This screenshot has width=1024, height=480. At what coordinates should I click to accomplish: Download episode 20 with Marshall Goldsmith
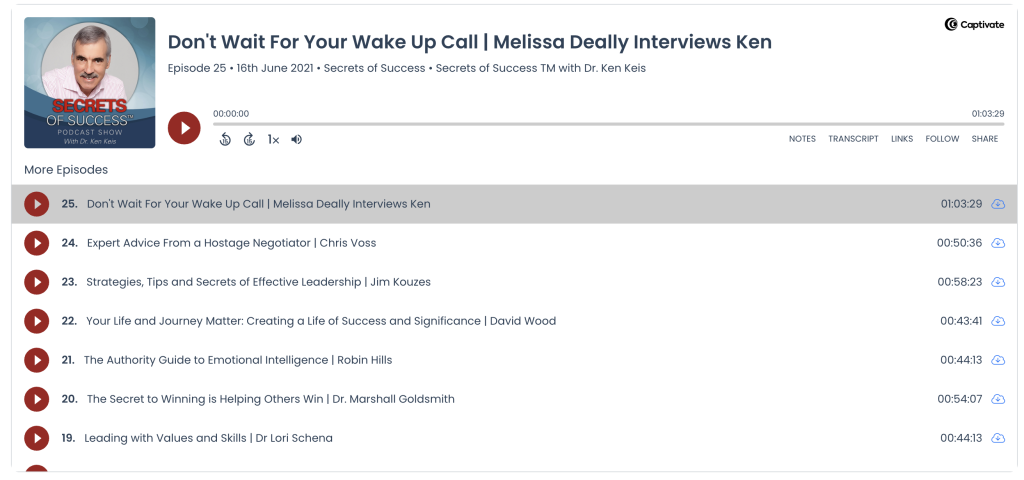(x=997, y=399)
